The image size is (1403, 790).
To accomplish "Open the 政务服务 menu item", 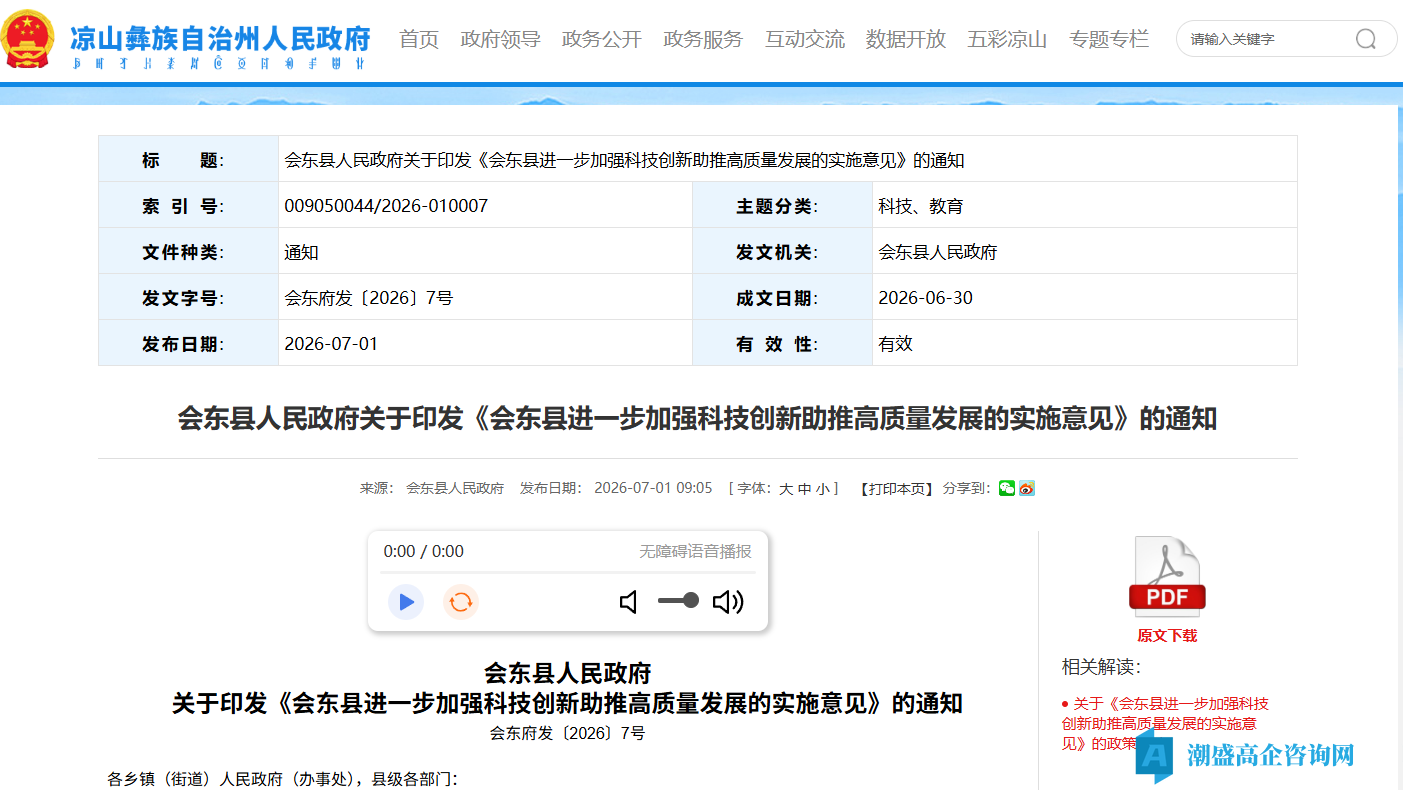I will (703, 39).
